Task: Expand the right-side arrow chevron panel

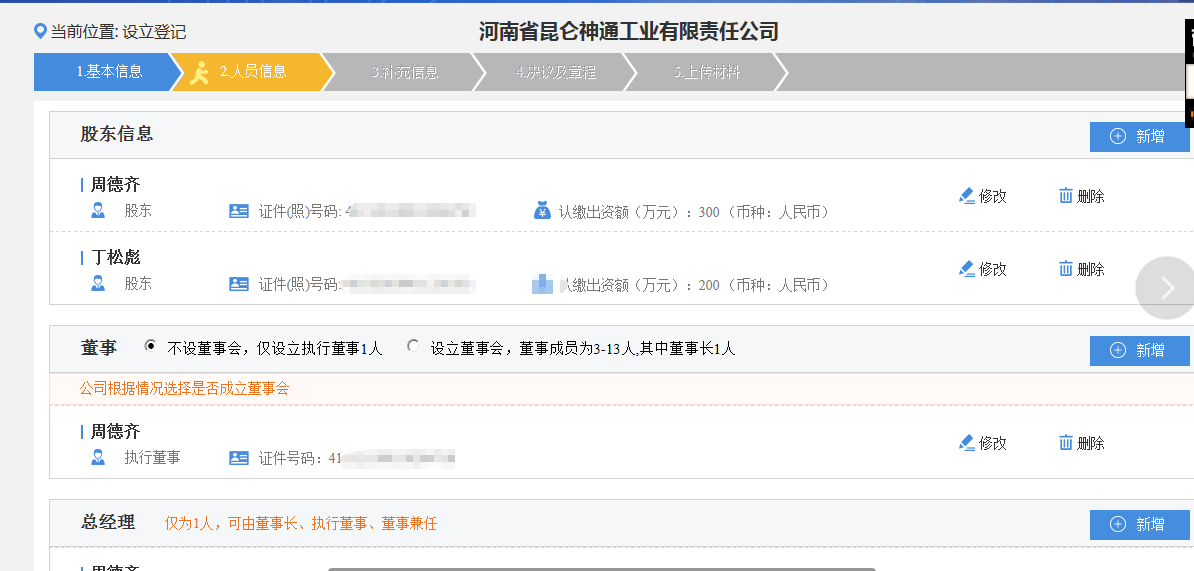Action: 1165,288
